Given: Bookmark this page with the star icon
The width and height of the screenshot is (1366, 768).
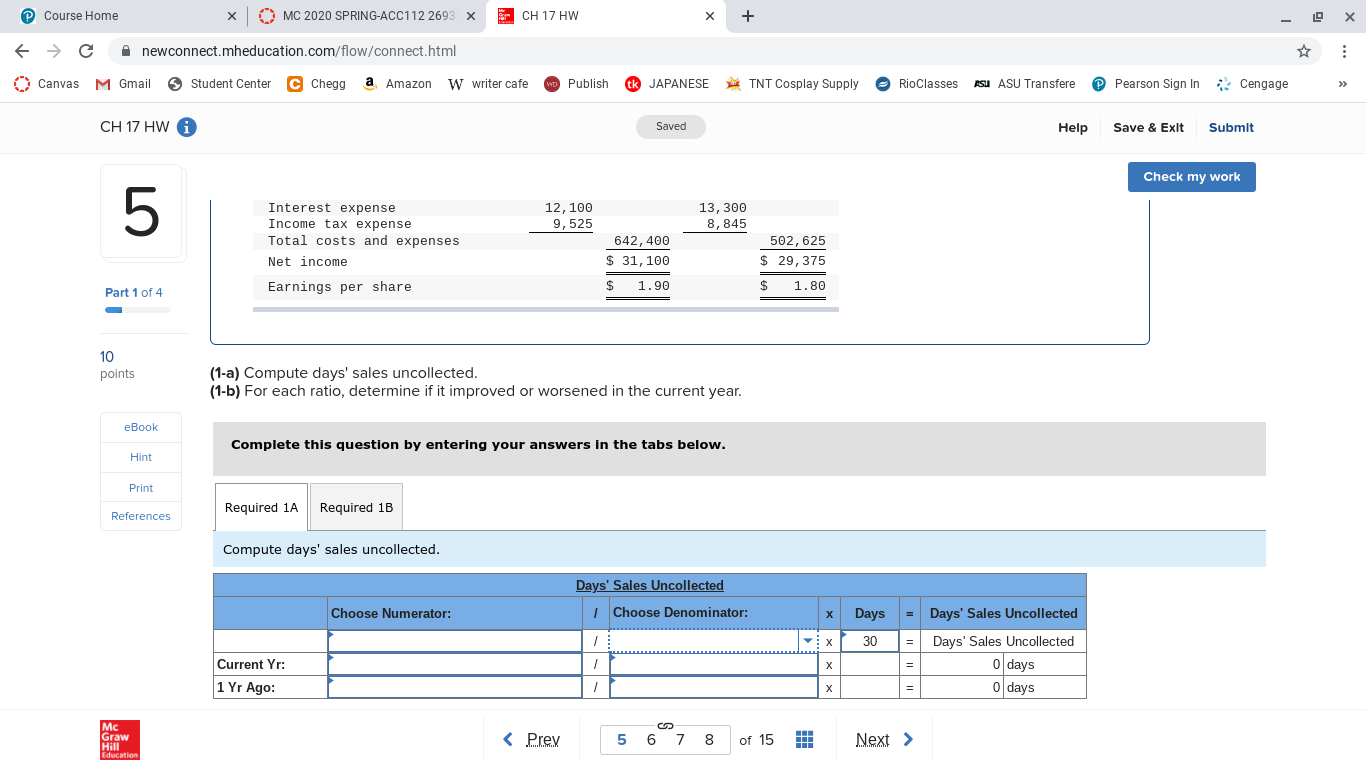Looking at the screenshot, I should pyautogui.click(x=1304, y=51).
